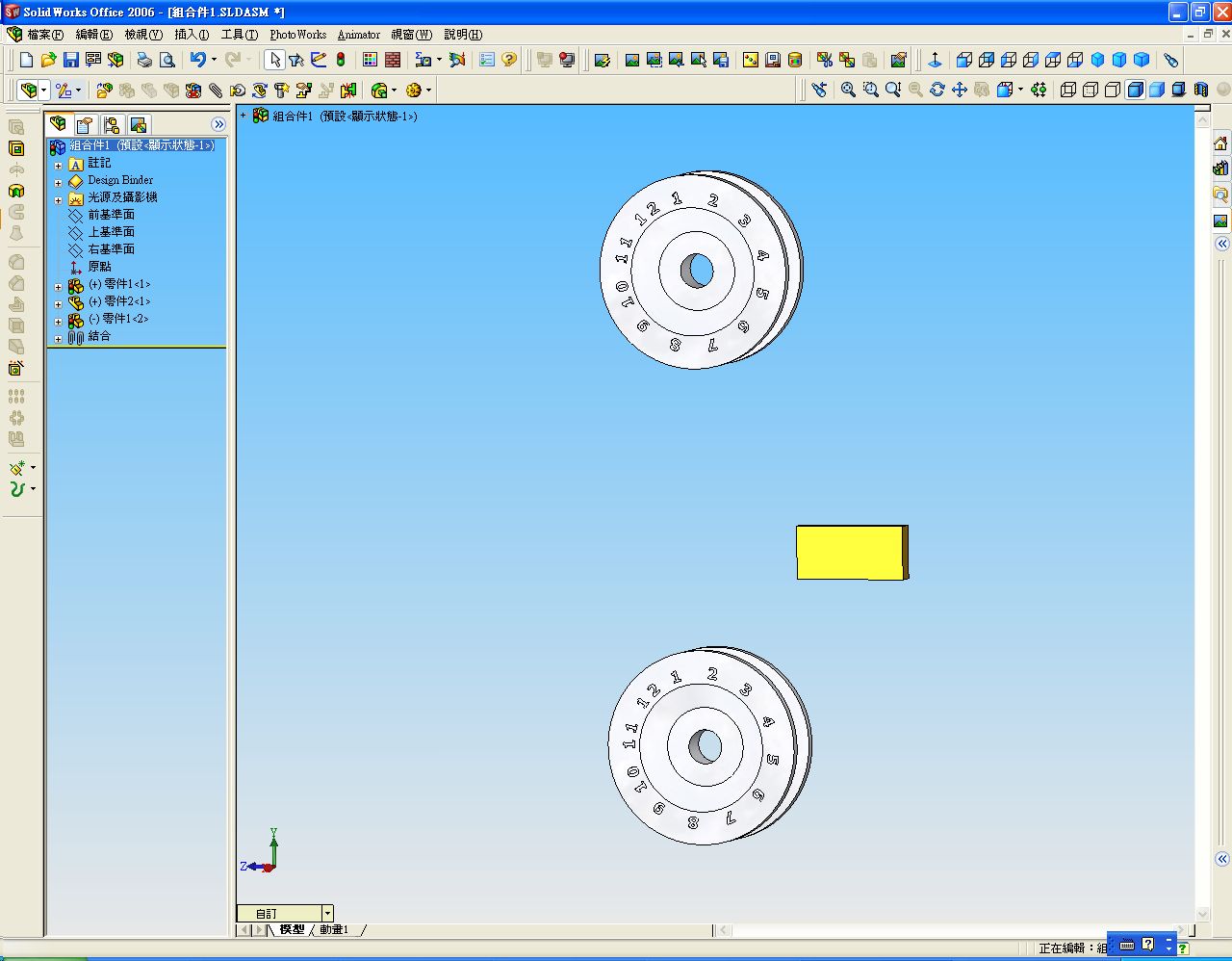Open the PhotoWorks menu

coord(297,35)
